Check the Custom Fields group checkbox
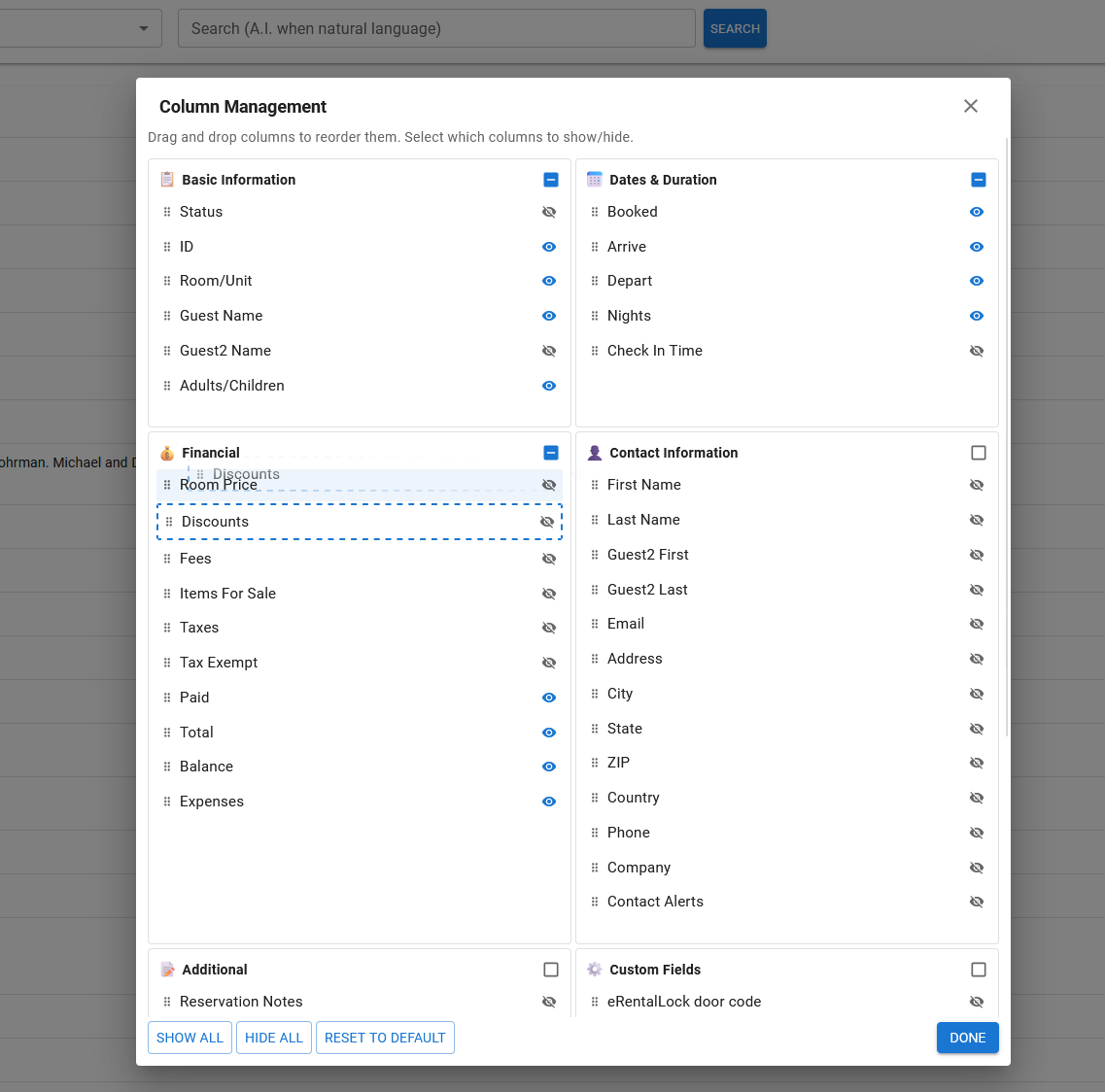Image resolution: width=1105 pixels, height=1092 pixels. point(979,970)
